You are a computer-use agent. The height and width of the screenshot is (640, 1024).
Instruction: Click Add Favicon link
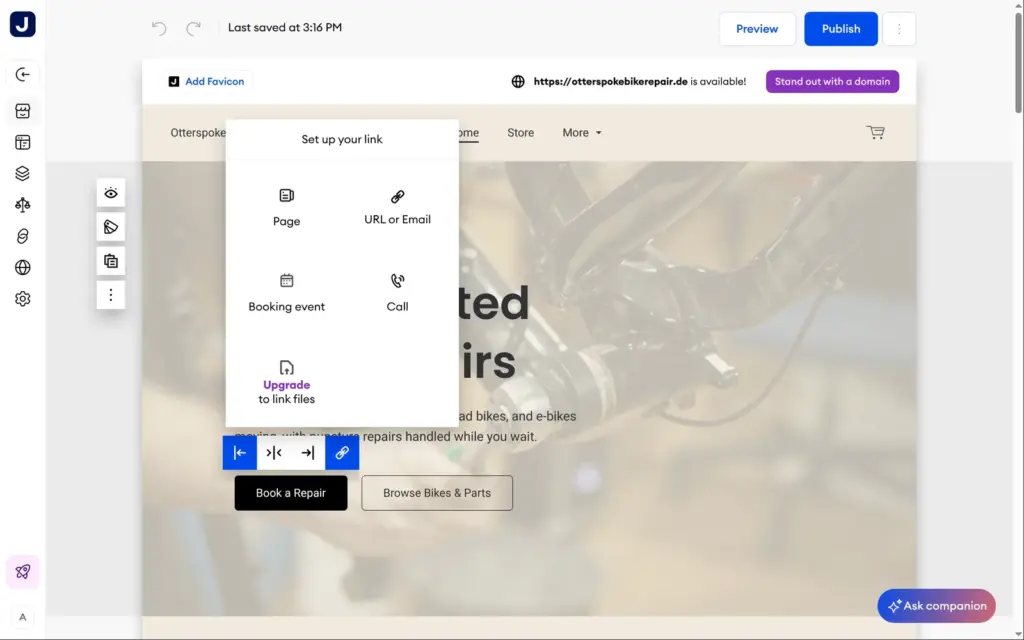pos(206,82)
